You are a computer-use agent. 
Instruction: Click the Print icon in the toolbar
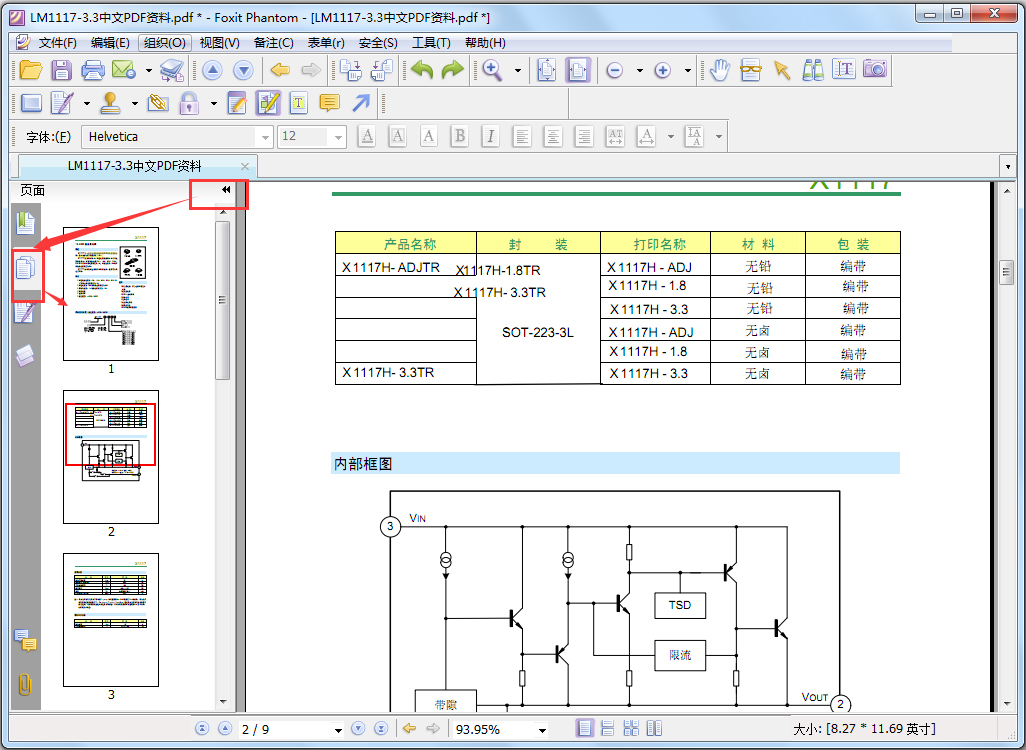click(93, 70)
